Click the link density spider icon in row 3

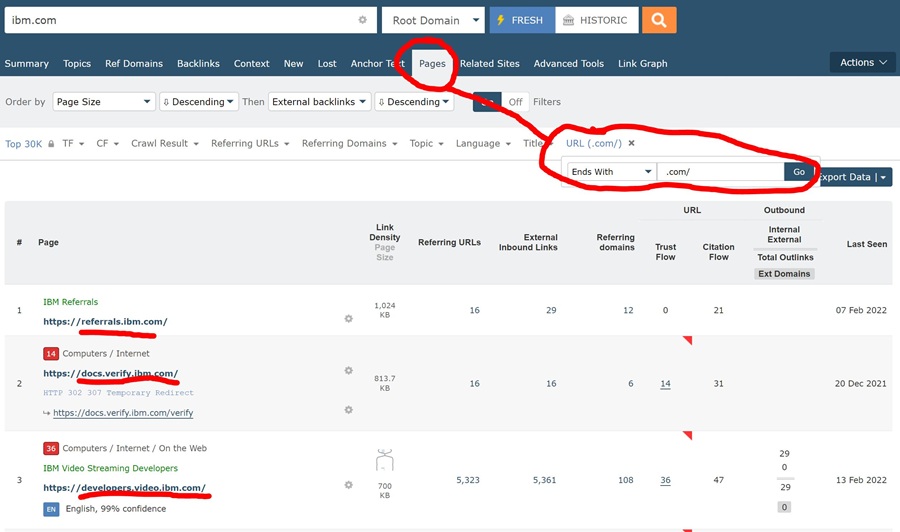click(x=385, y=460)
